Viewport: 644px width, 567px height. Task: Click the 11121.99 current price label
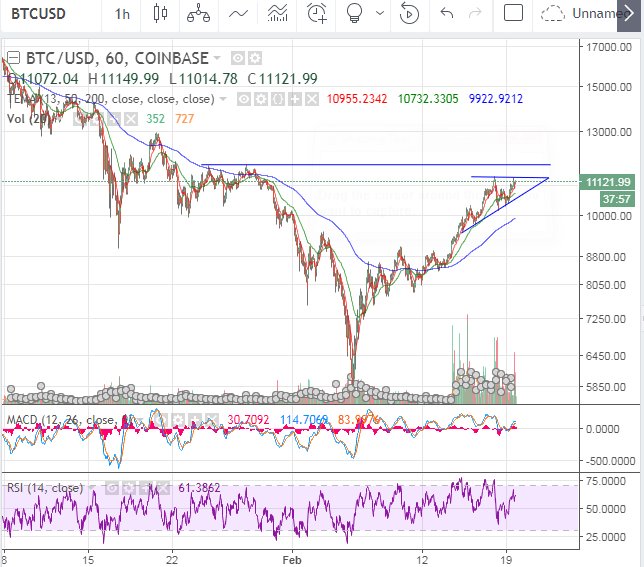[607, 182]
